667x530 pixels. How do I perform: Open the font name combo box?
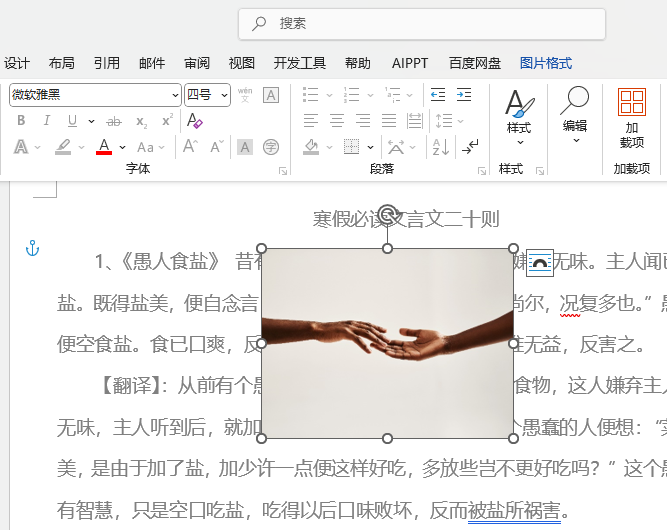95,95
